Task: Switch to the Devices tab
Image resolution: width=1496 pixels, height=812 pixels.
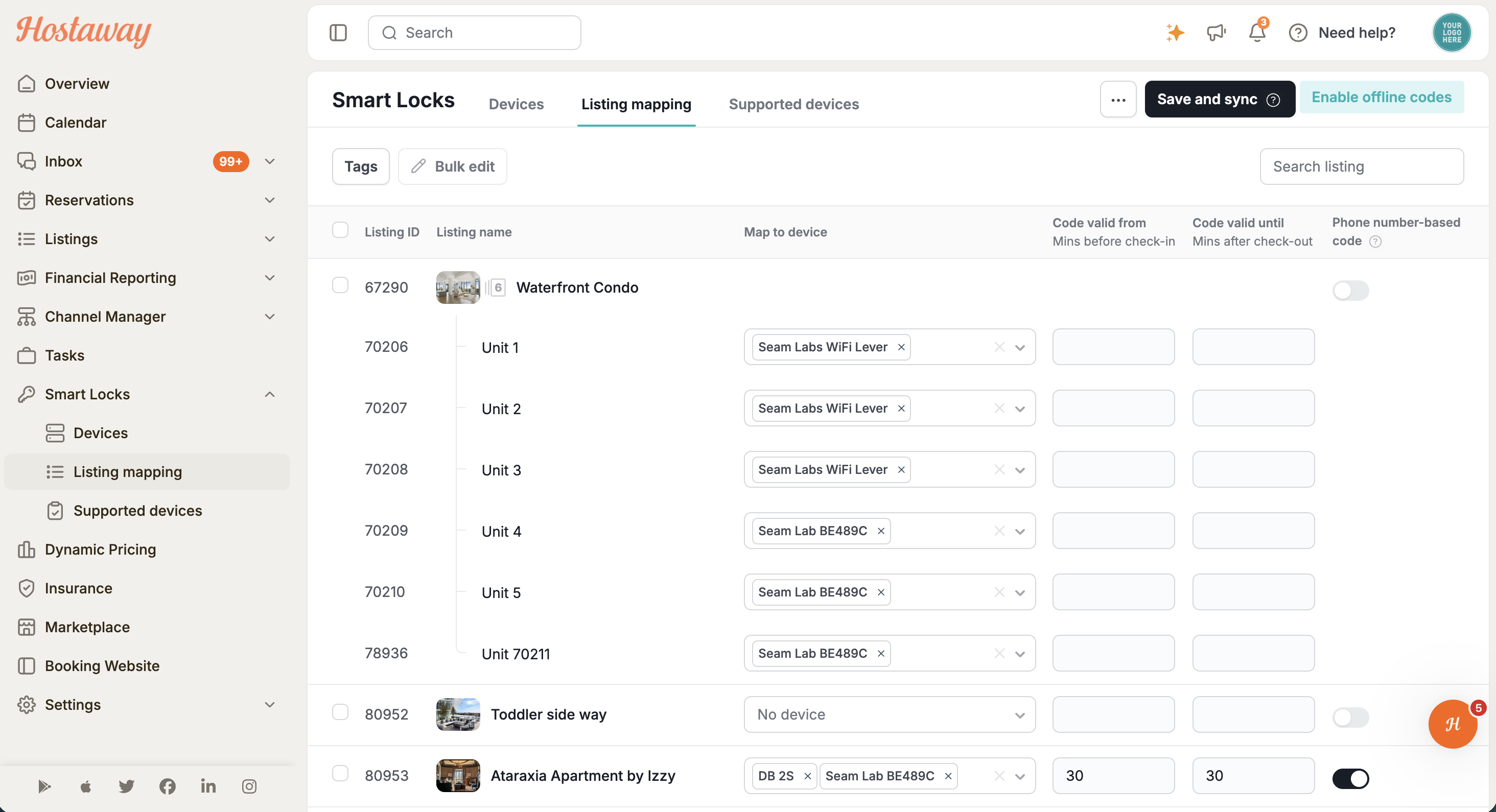Action: pyautogui.click(x=516, y=104)
